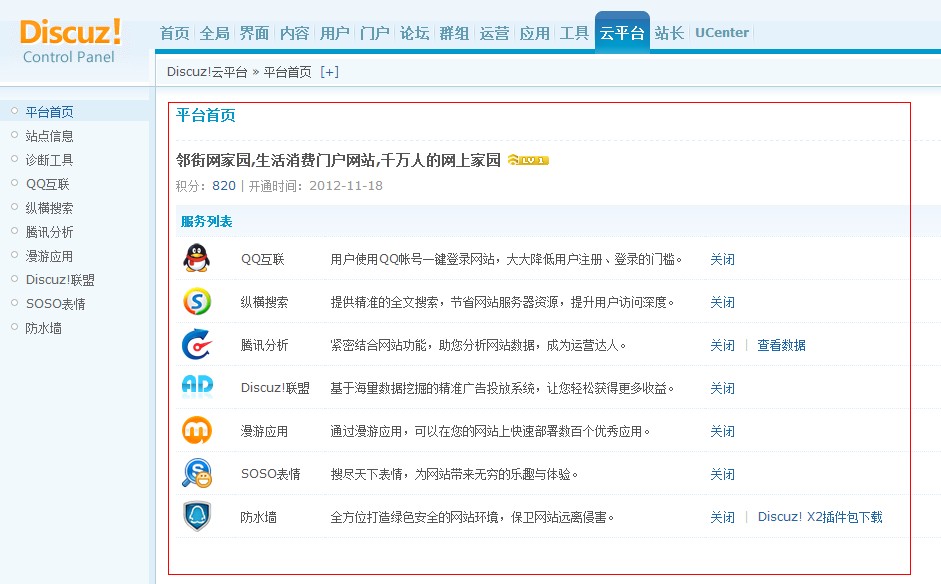
Task: Click the QQ互联 name in service list
Action: point(263,259)
